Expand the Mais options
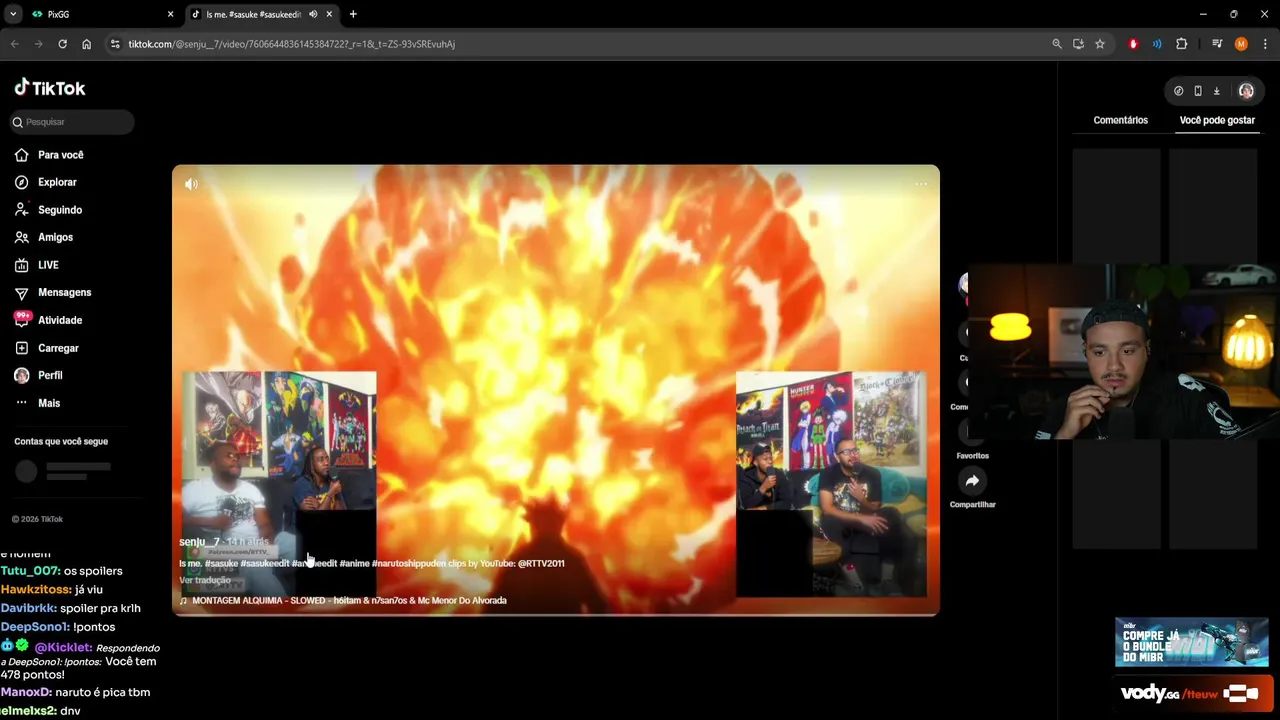This screenshot has width=1280, height=720. [x=38, y=403]
